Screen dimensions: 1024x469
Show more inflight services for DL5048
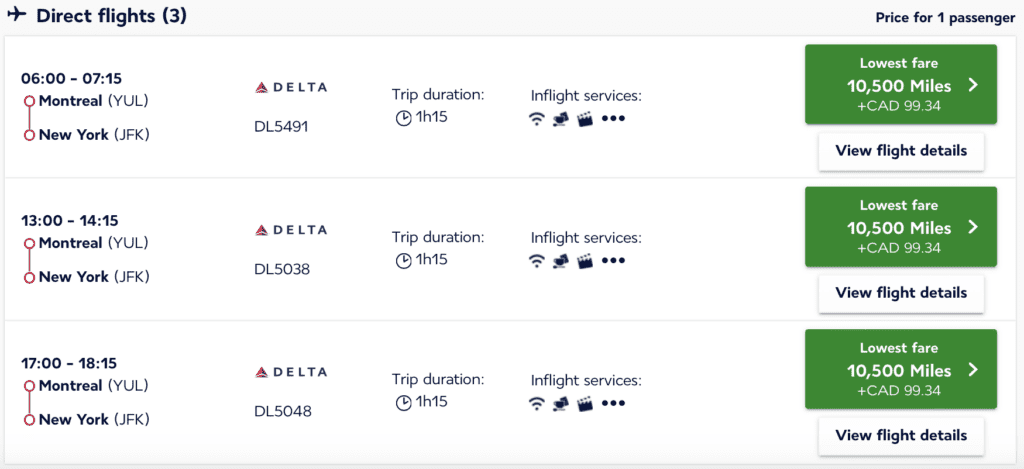coord(613,403)
